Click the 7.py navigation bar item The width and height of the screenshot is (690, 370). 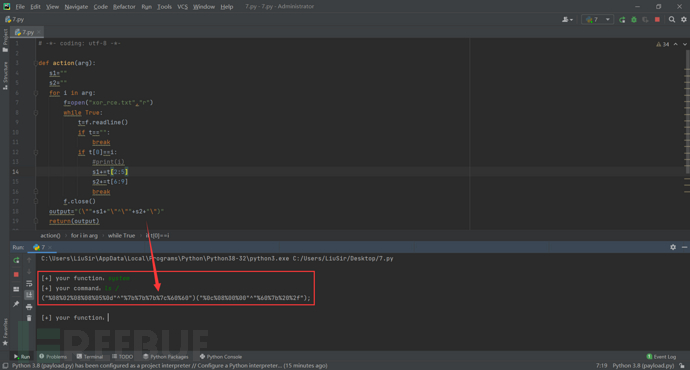coord(15,20)
